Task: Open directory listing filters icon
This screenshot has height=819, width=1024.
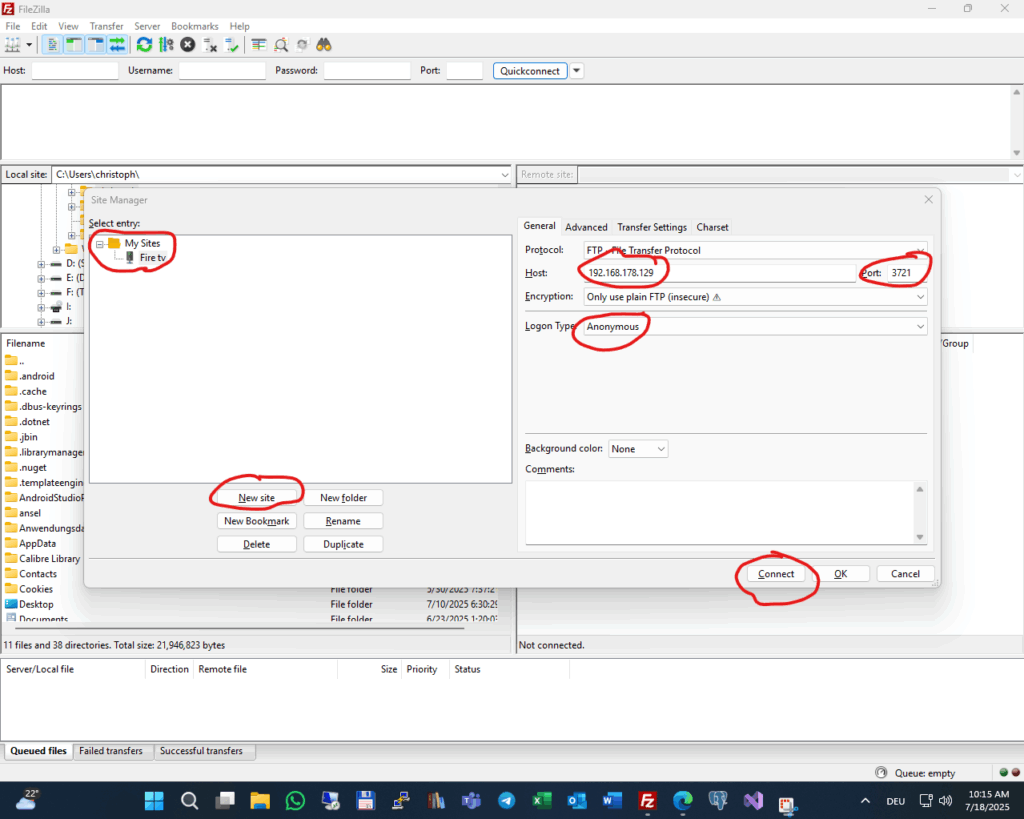Action: coord(259,45)
